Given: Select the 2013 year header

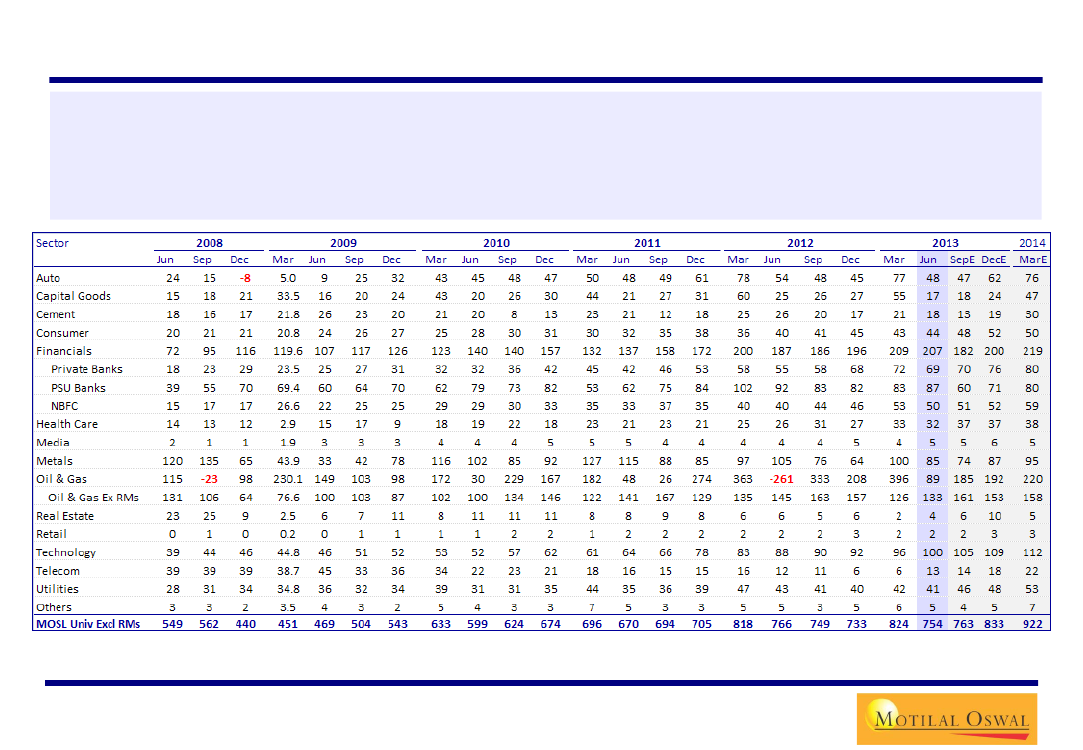Looking at the screenshot, I should click(944, 243).
